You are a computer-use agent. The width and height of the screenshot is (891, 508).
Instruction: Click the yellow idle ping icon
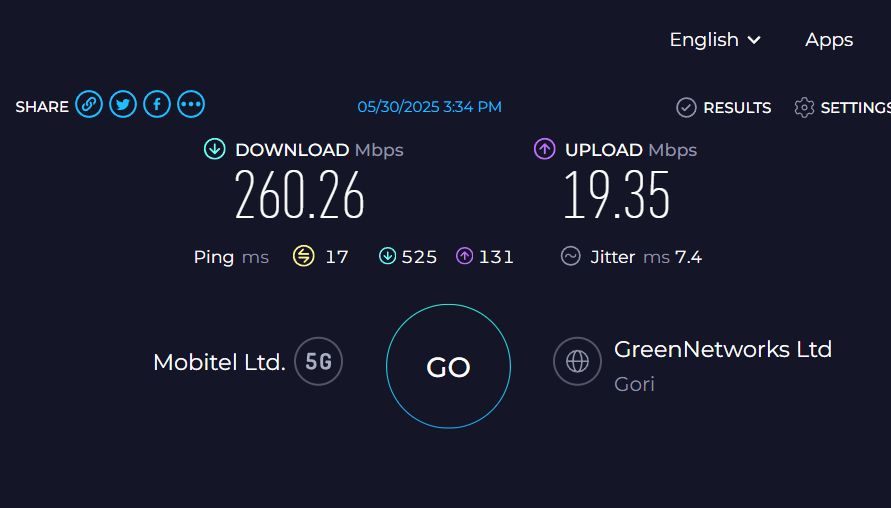pyautogui.click(x=303, y=256)
